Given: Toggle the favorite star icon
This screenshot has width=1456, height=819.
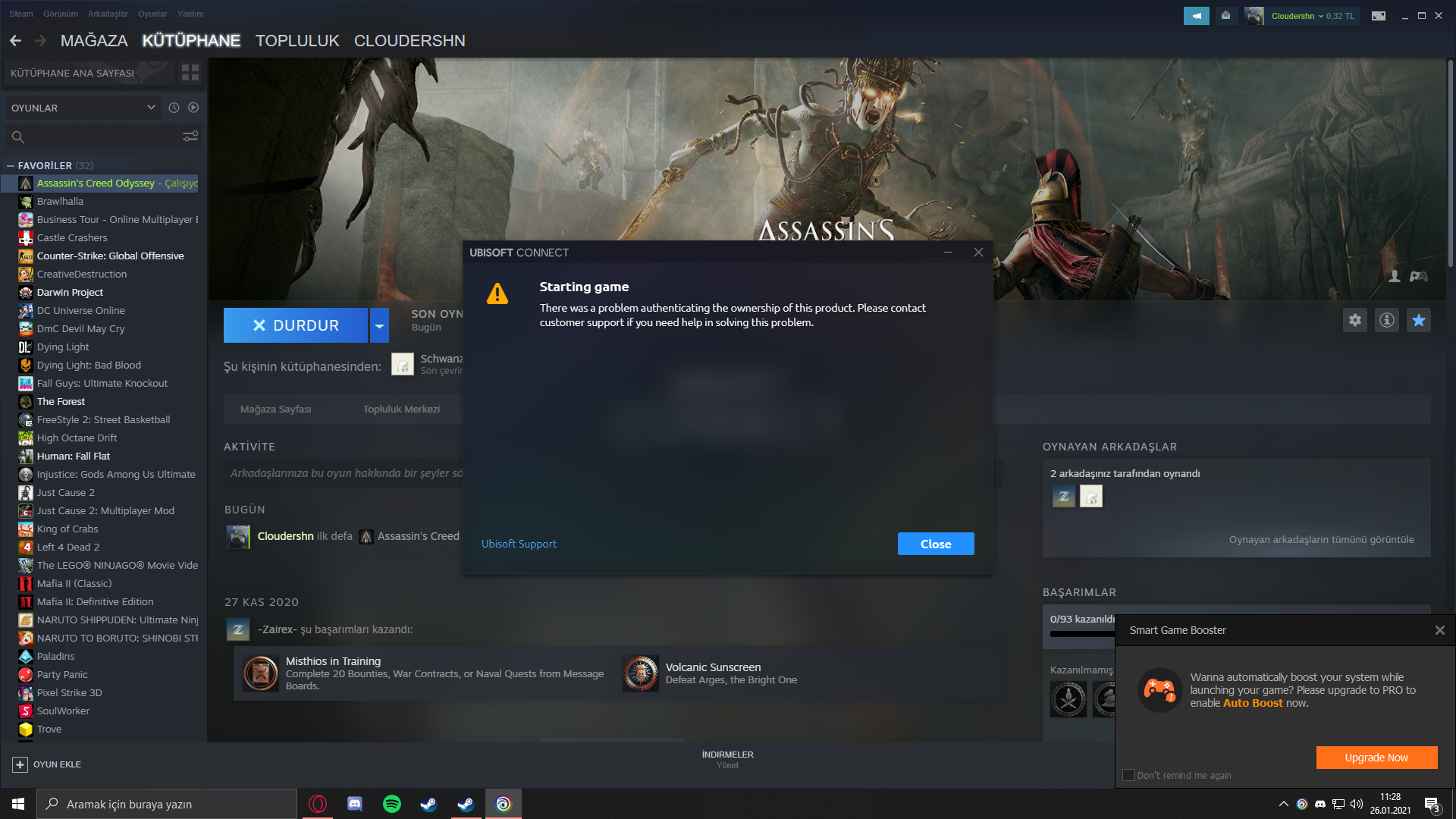Looking at the screenshot, I should coord(1419,320).
